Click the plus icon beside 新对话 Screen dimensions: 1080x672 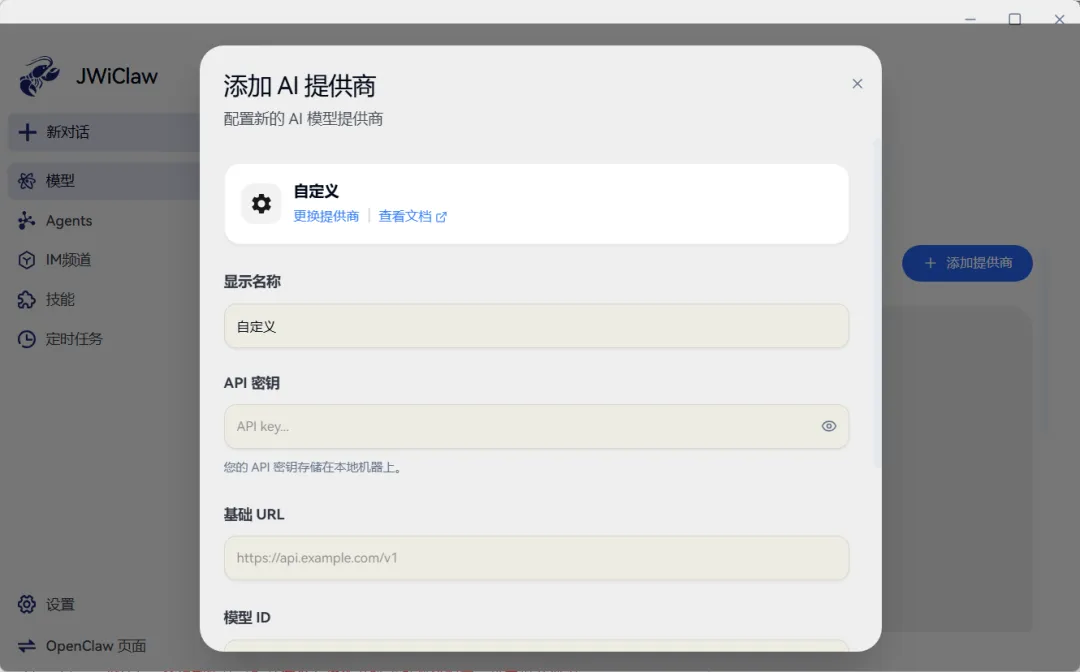click(x=27, y=132)
